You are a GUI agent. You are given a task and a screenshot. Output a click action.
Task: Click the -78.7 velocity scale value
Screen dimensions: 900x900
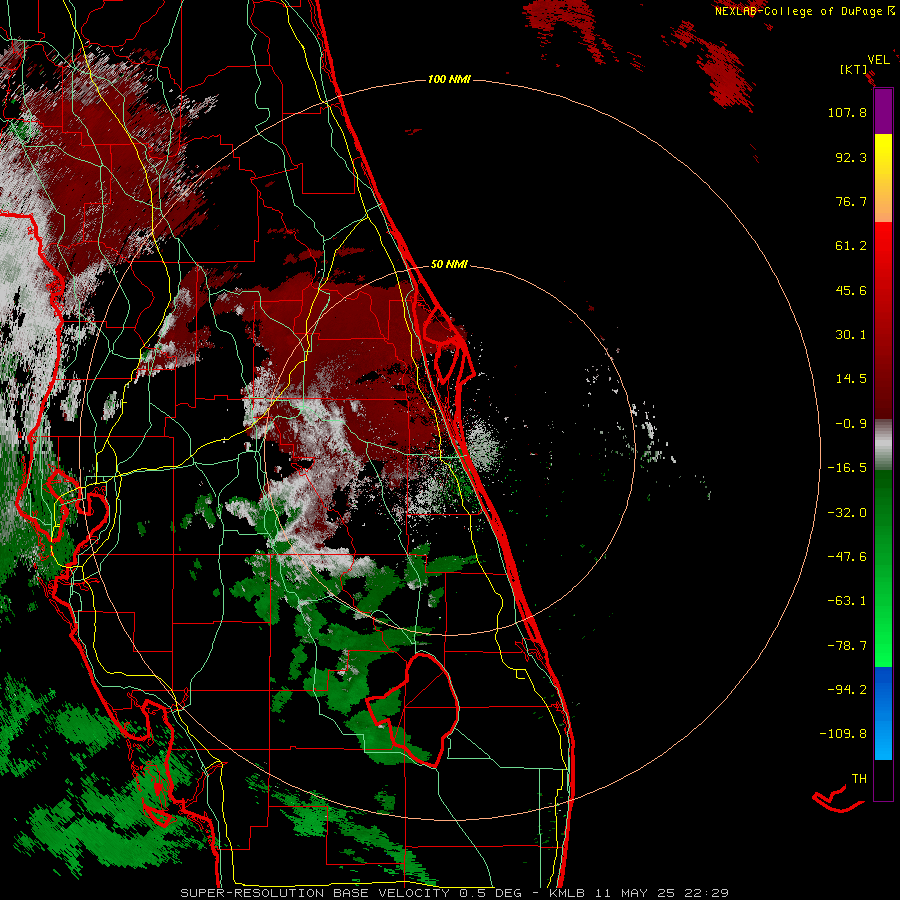click(847, 646)
